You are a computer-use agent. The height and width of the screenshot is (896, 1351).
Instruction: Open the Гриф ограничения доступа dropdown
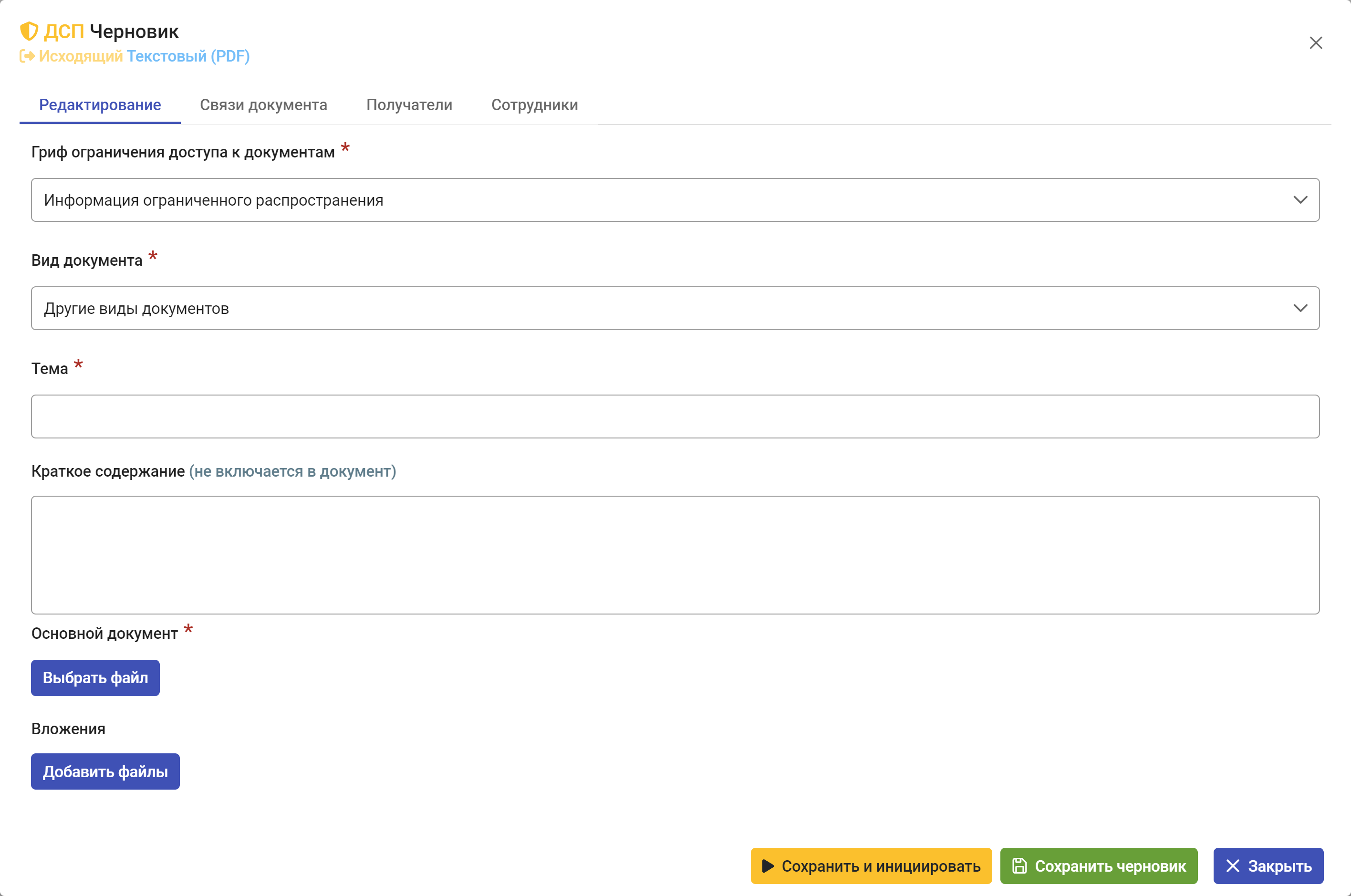coord(675,200)
